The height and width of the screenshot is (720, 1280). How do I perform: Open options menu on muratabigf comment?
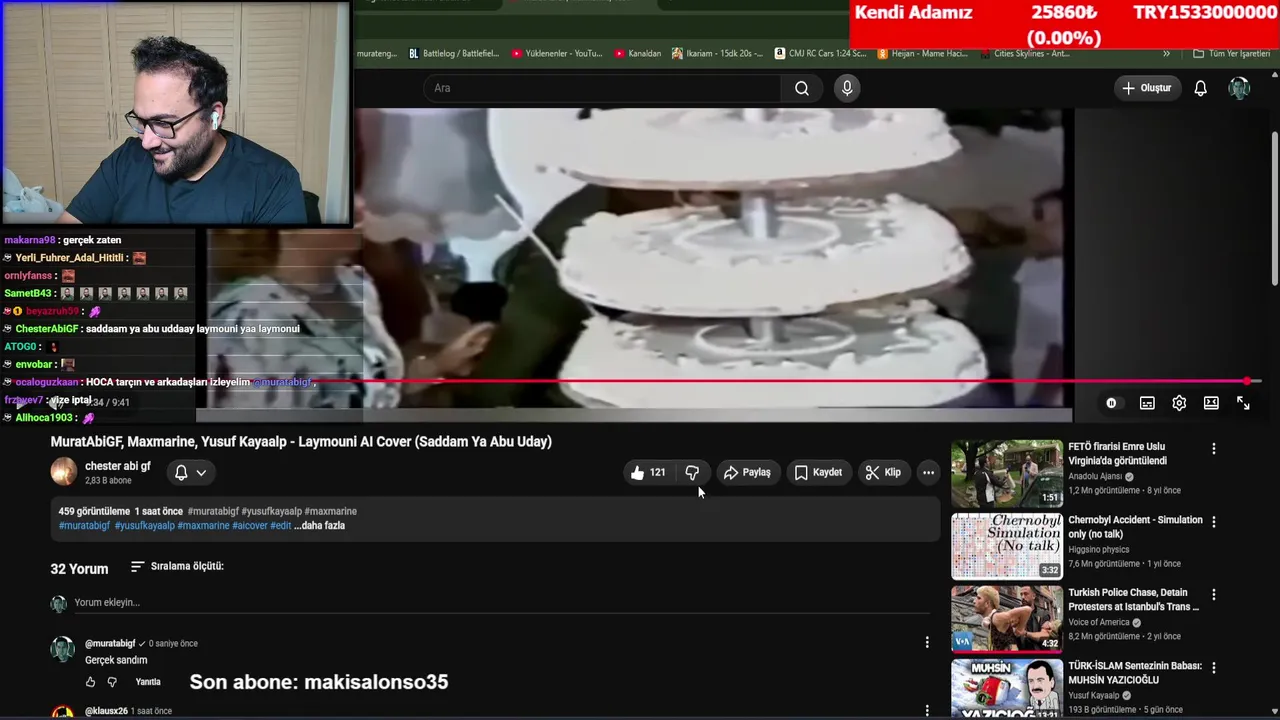(x=926, y=643)
